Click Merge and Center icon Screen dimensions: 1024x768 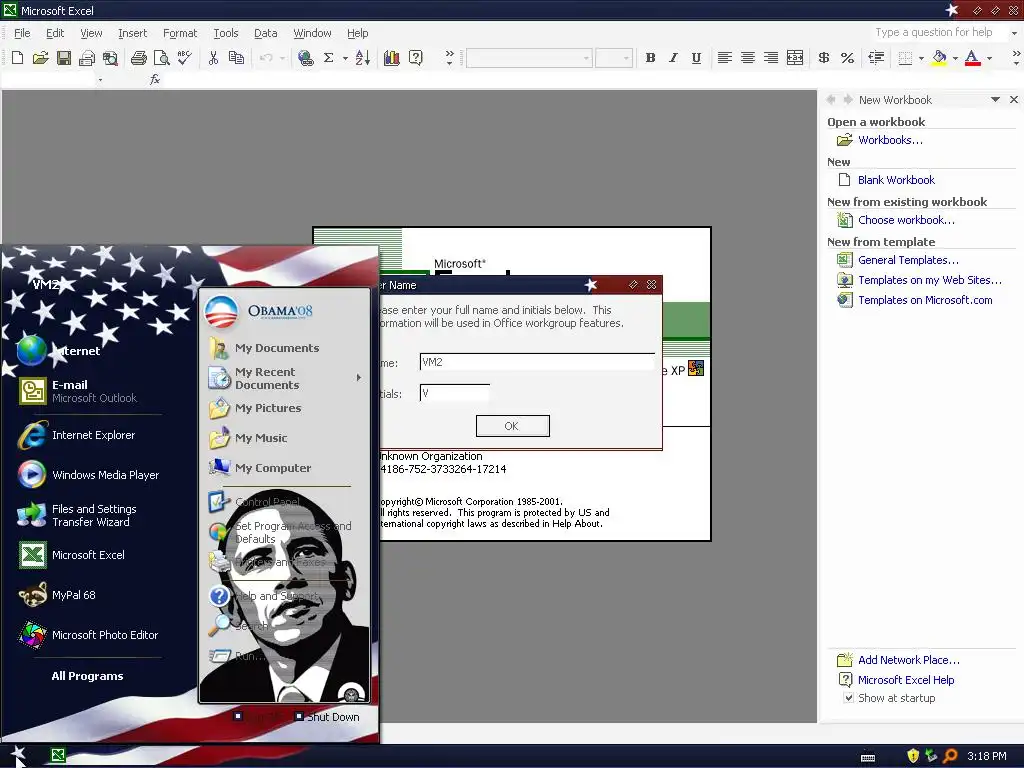coord(795,58)
